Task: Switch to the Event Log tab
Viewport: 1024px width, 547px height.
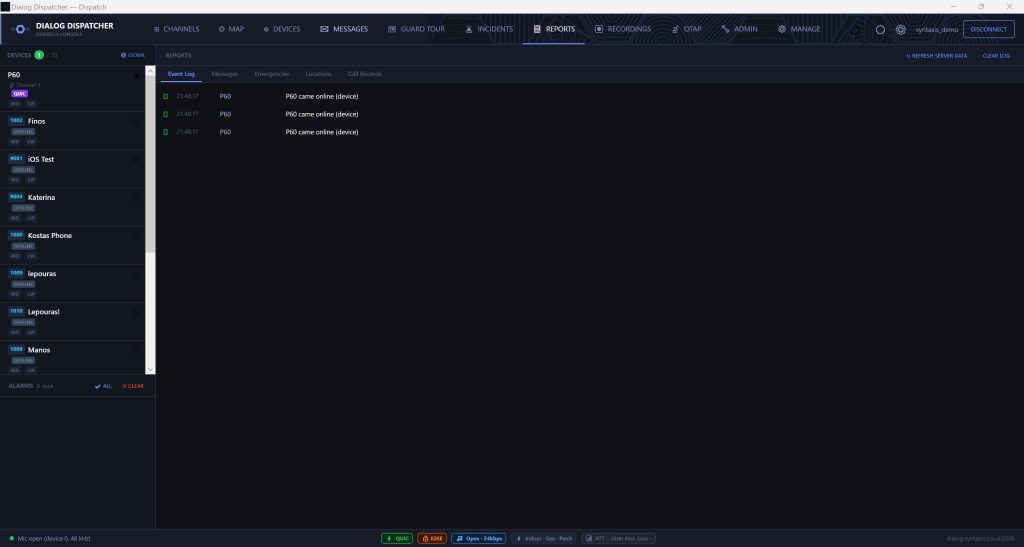Action: point(181,74)
